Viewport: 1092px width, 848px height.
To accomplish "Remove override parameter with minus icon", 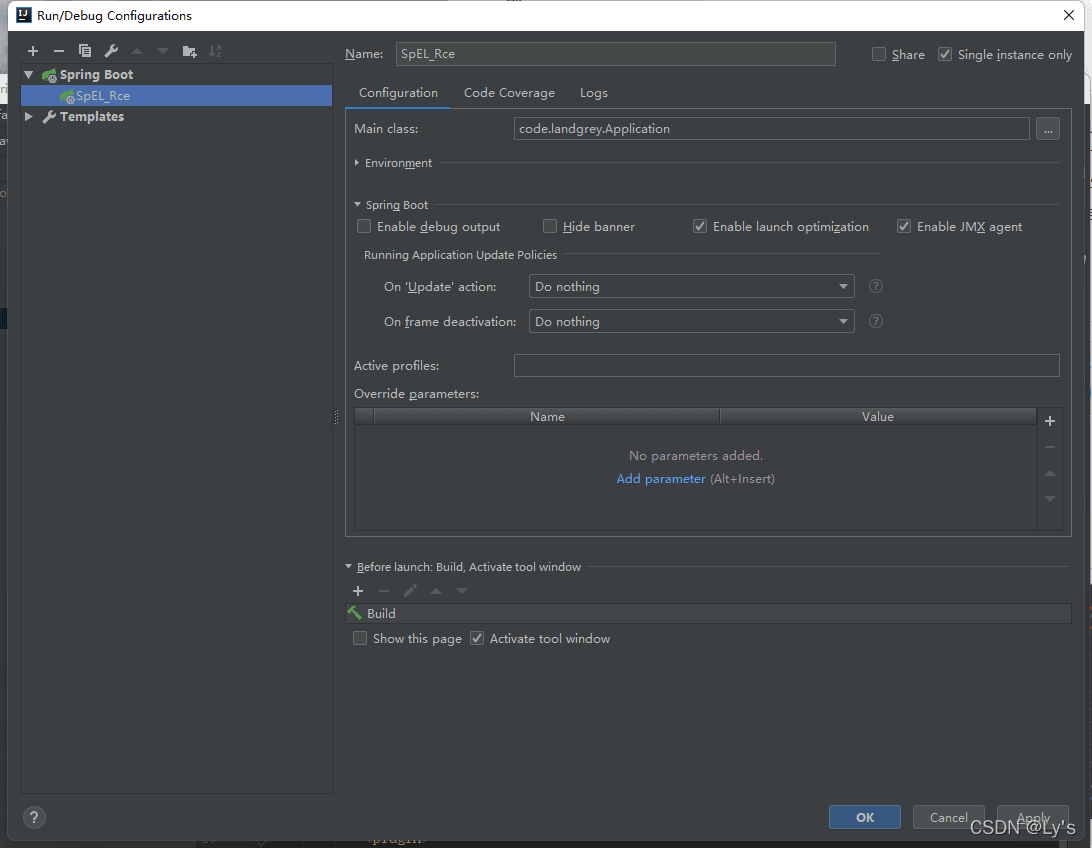I will 1050,447.
